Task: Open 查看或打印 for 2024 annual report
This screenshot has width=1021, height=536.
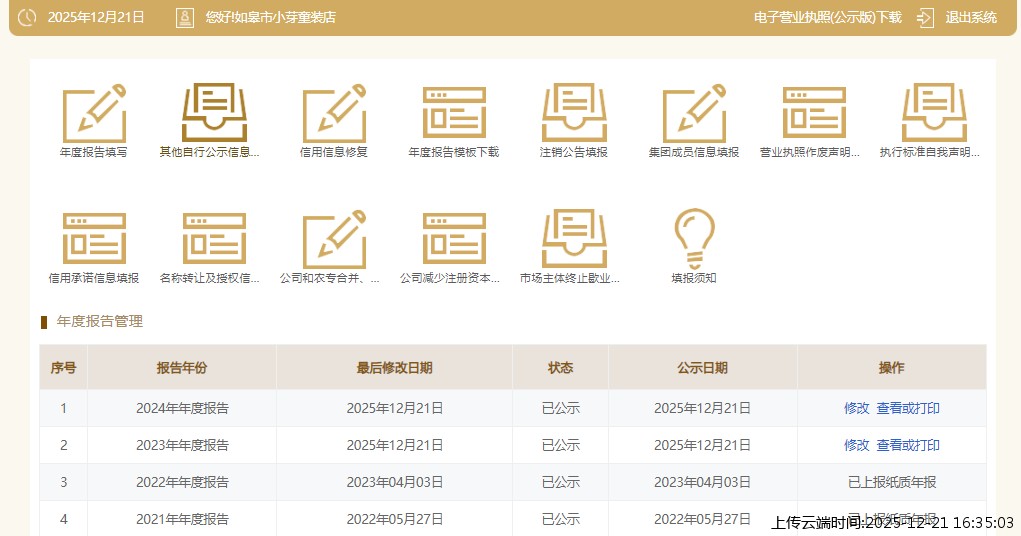Action: 908,408
